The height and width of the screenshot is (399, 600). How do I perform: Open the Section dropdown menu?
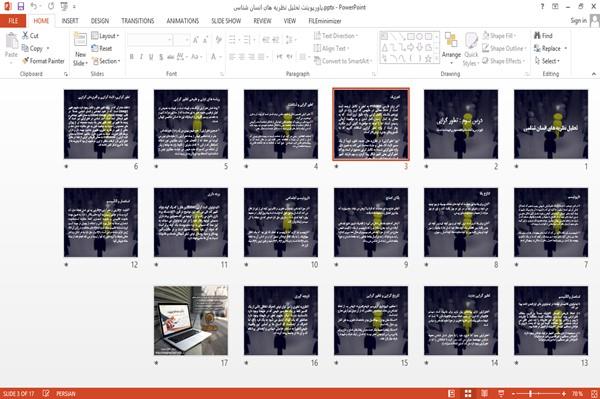point(106,61)
